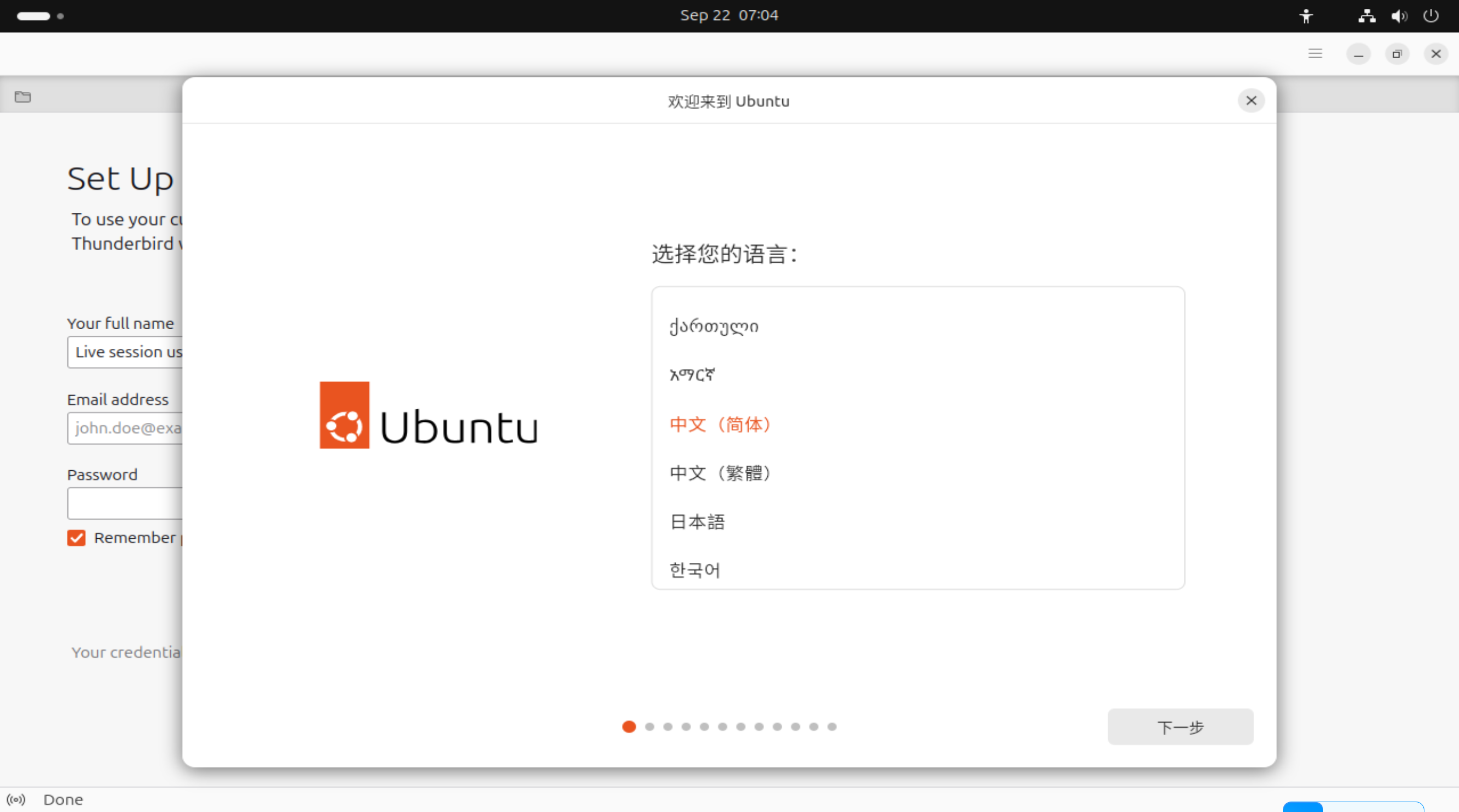The width and height of the screenshot is (1459, 812).
Task: Uncheck the Remember password checkbox
Action: tap(76, 537)
